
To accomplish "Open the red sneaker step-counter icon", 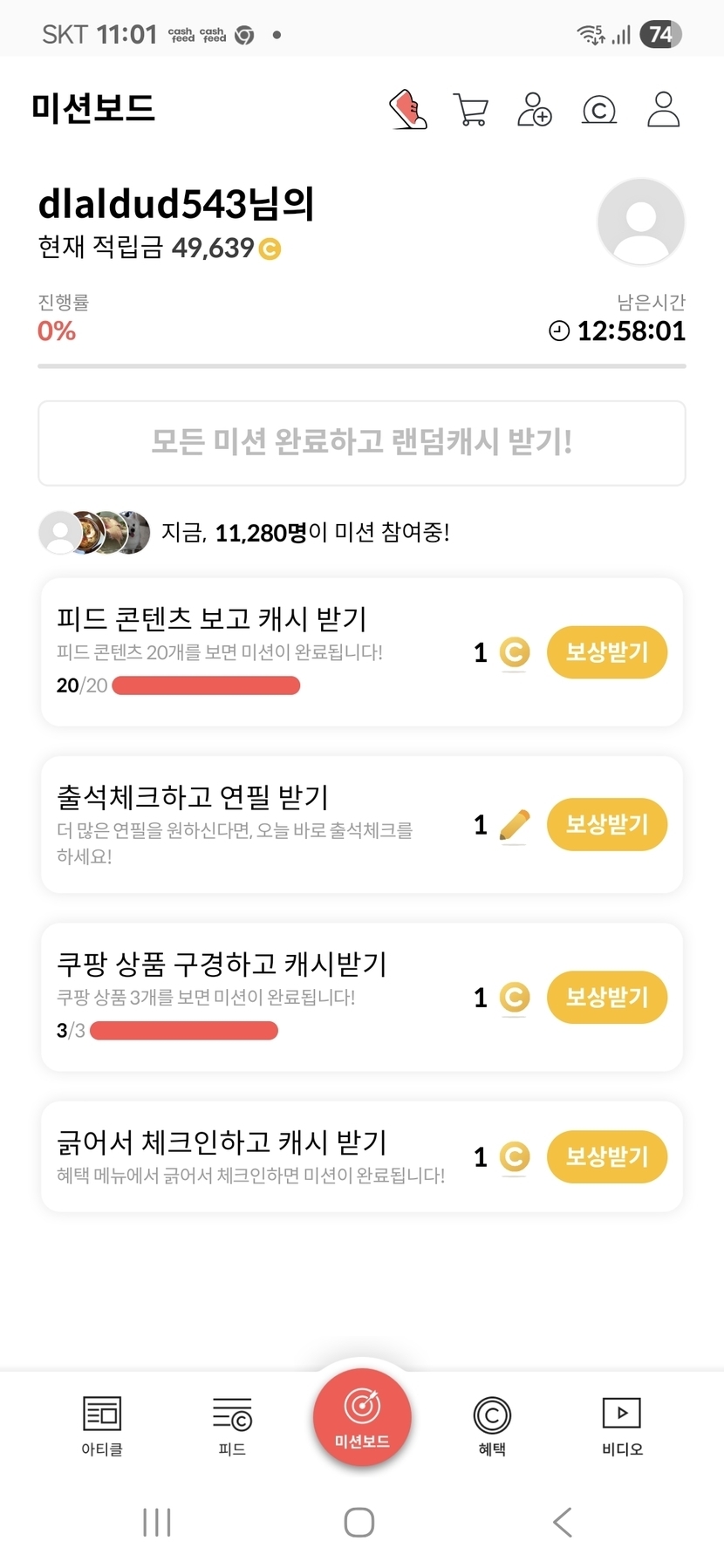I will pos(407,110).
